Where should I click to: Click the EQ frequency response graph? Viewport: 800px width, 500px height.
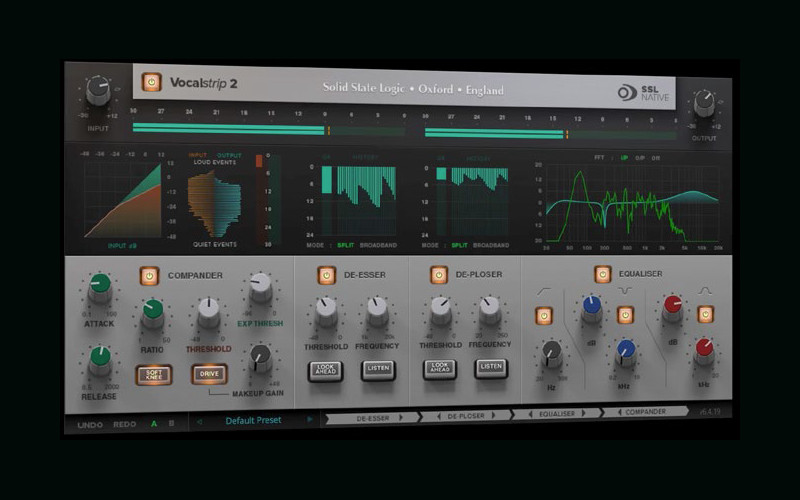pyautogui.click(x=633, y=203)
